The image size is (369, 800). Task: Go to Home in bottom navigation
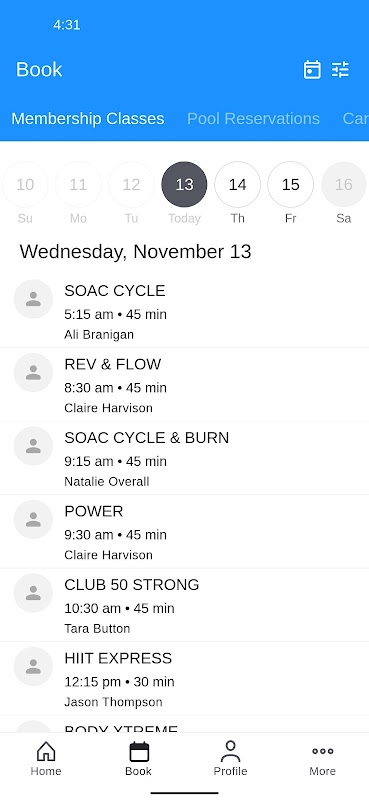point(46,758)
